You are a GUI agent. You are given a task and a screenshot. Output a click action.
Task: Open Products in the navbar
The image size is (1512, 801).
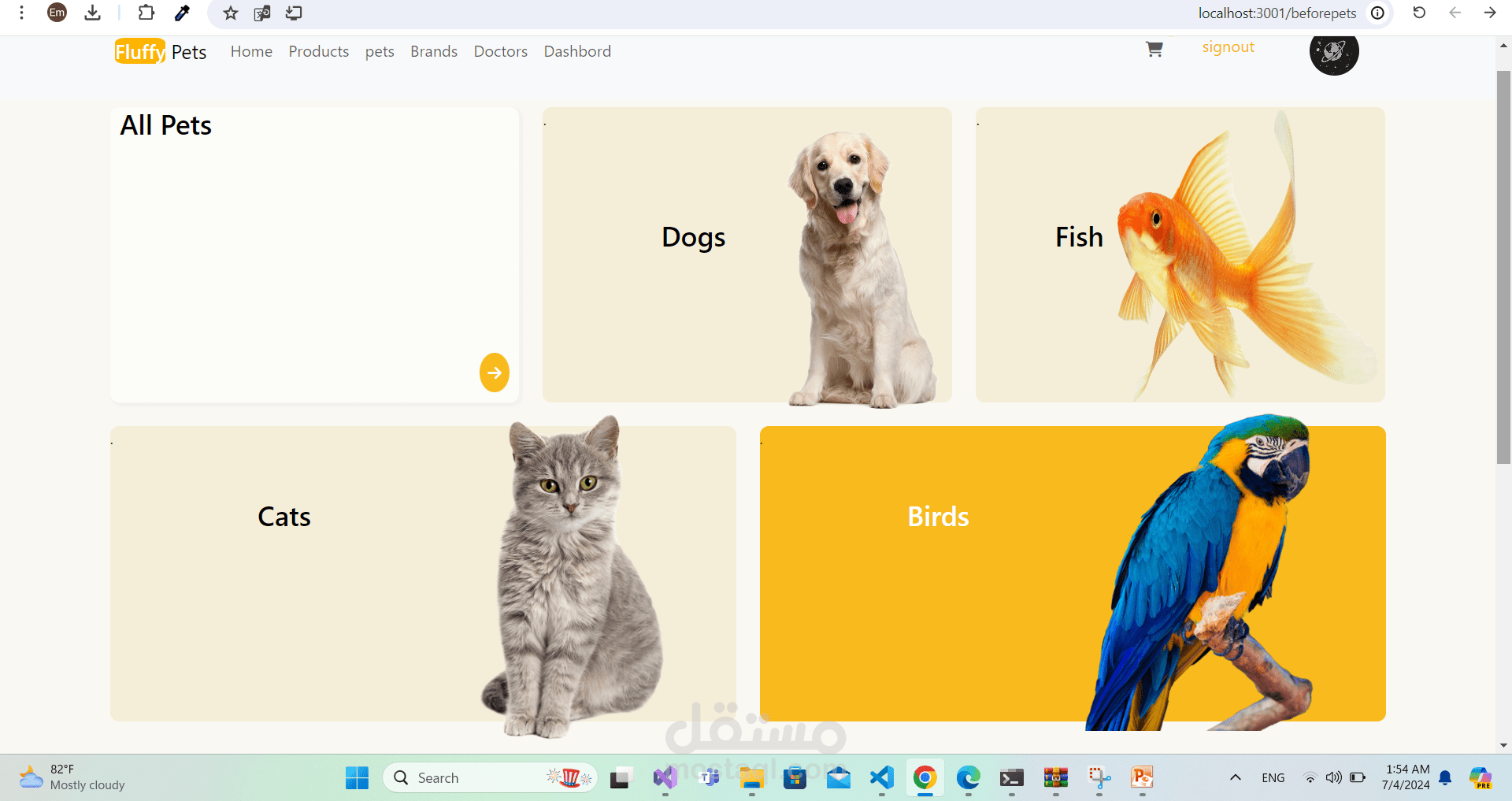coord(319,51)
